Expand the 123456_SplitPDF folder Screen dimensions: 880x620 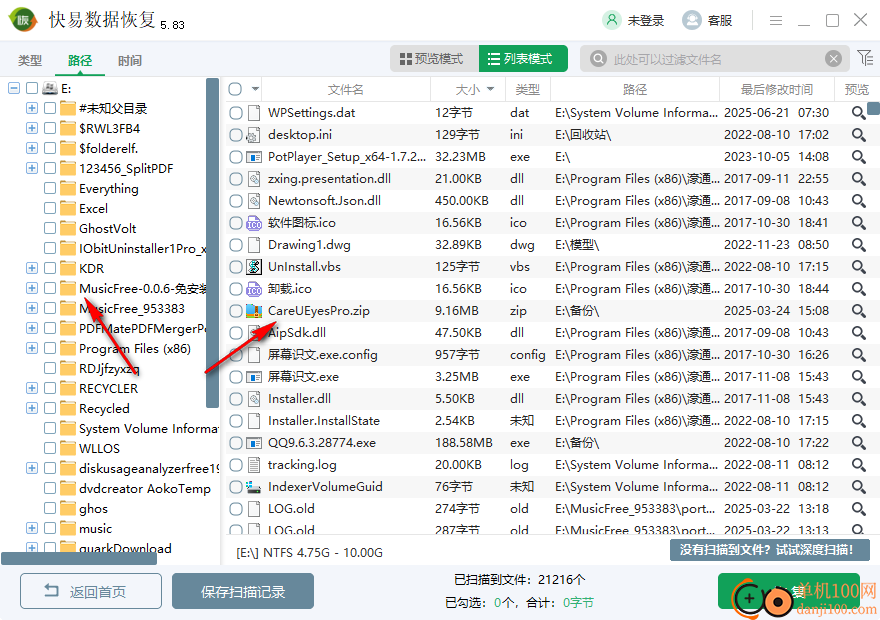click(x=32, y=168)
